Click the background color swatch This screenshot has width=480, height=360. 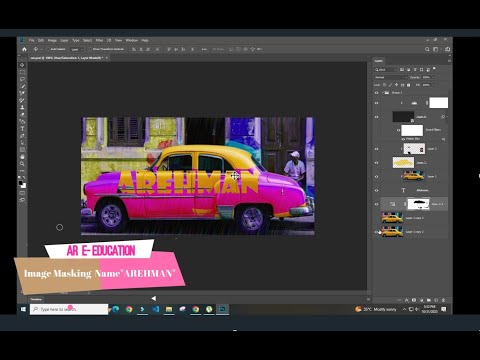pos(24,186)
